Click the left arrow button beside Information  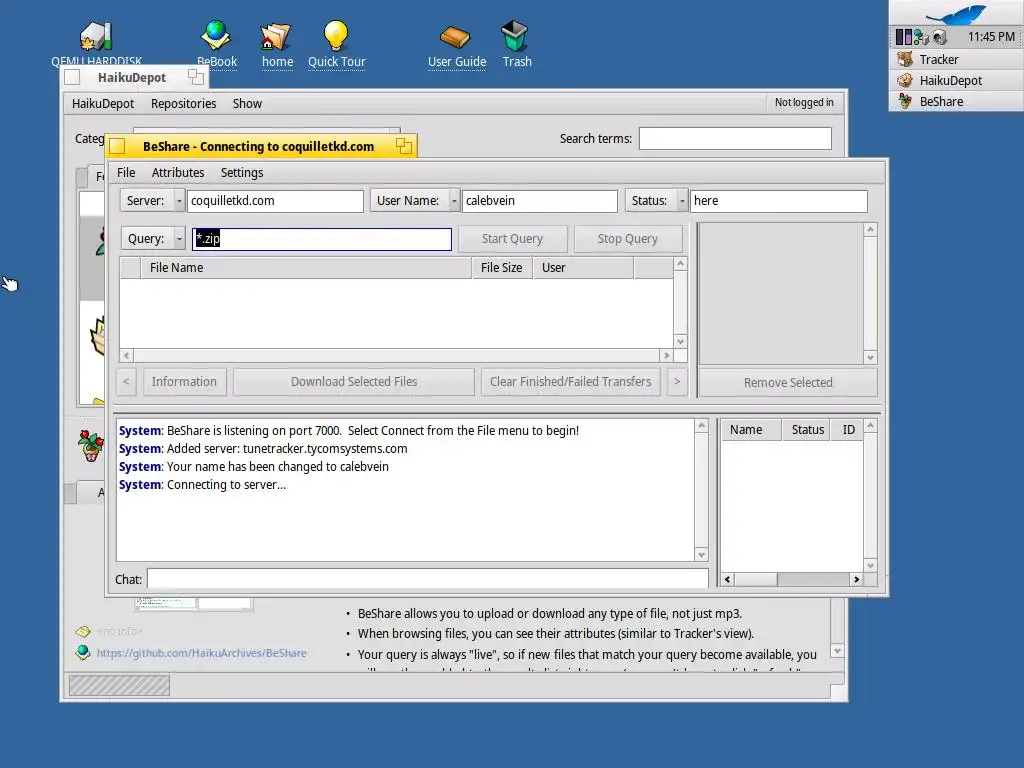tap(126, 381)
